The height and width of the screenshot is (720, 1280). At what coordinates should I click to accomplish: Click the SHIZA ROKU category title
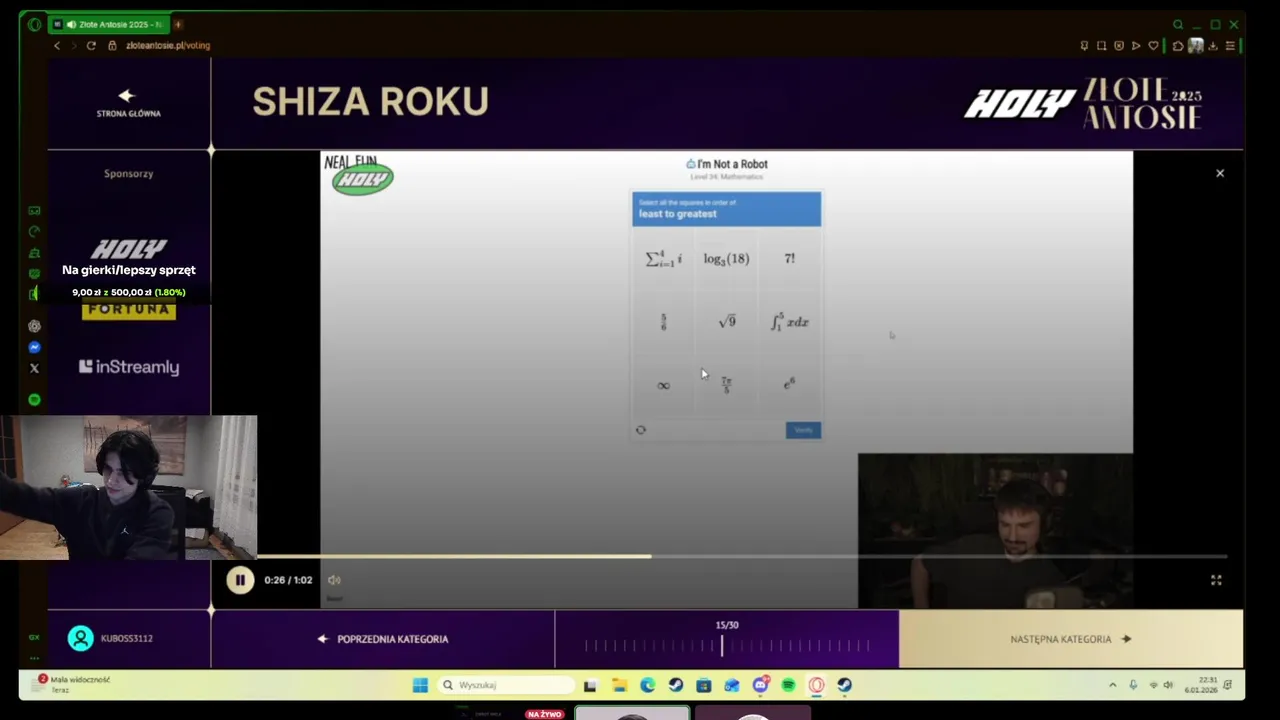(x=370, y=102)
